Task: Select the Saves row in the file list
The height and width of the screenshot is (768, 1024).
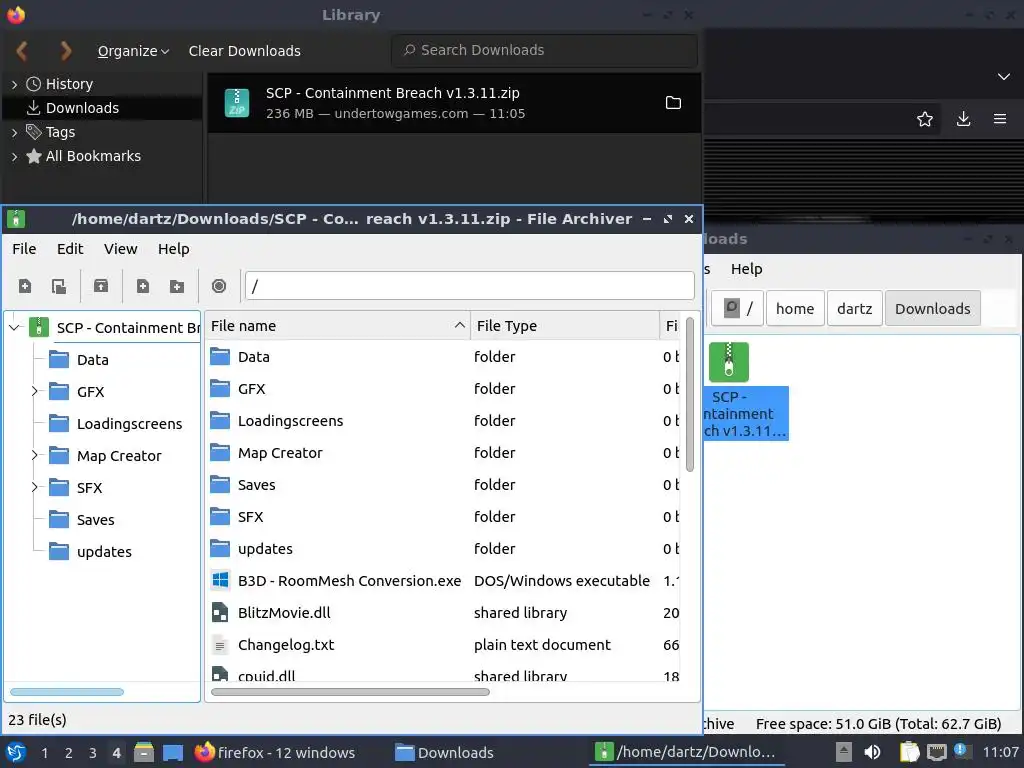Action: coord(444,485)
